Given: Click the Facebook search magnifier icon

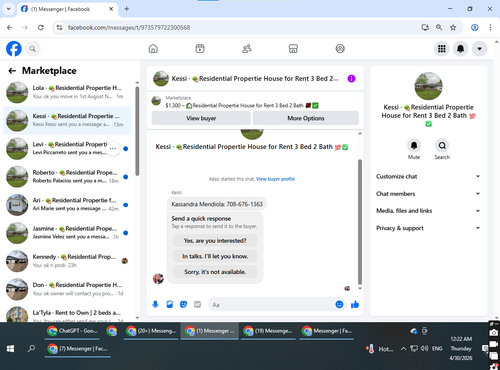Looking at the screenshot, I should (32, 49).
